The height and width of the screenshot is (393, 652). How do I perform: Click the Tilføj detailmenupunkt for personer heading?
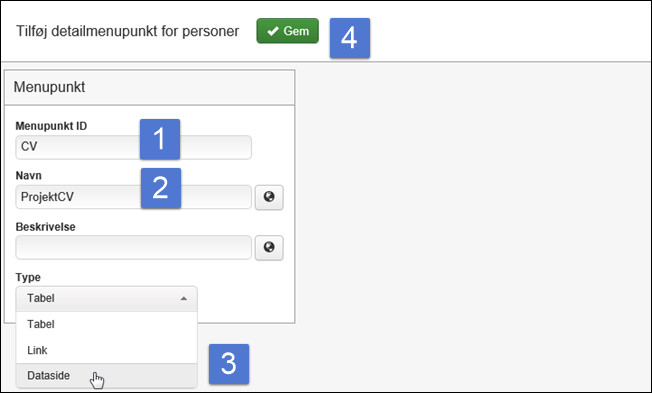pos(128,31)
